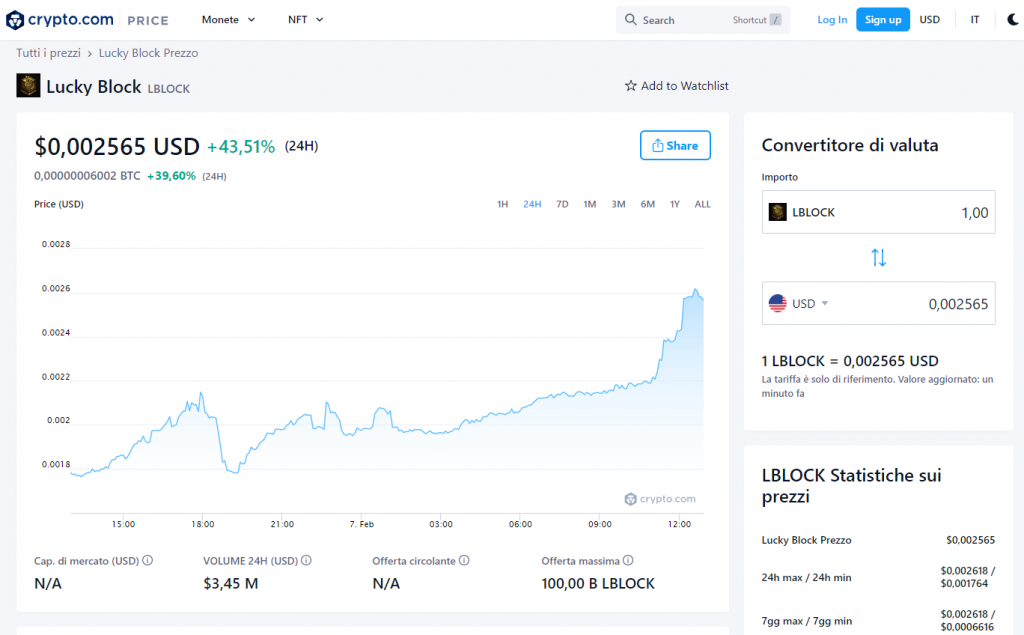Click the 24h max / 24h min row label
The width and height of the screenshot is (1024, 635).
pos(807,577)
